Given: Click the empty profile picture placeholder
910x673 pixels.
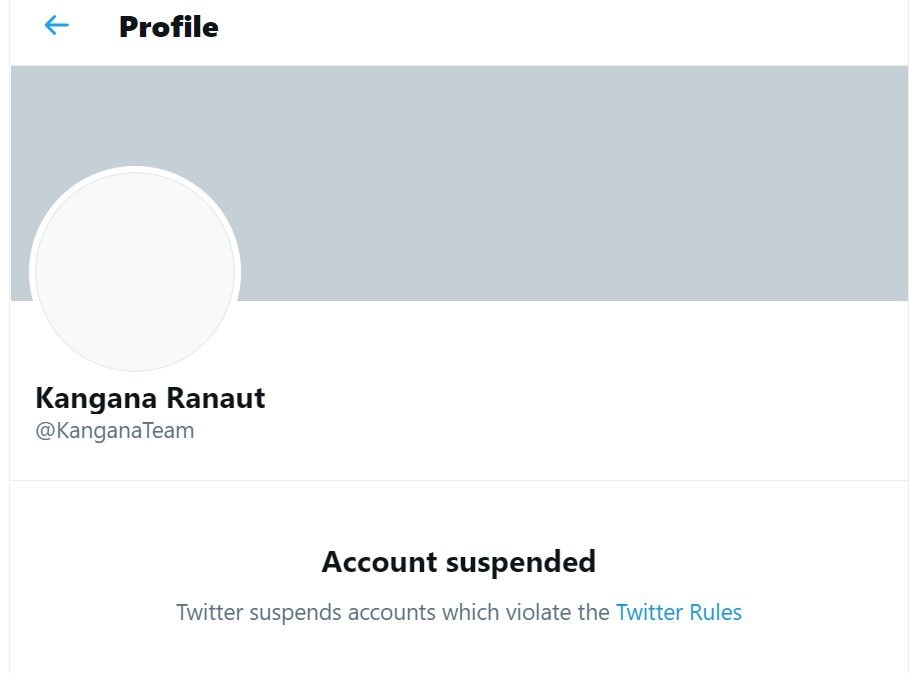Looking at the screenshot, I should 135,271.
